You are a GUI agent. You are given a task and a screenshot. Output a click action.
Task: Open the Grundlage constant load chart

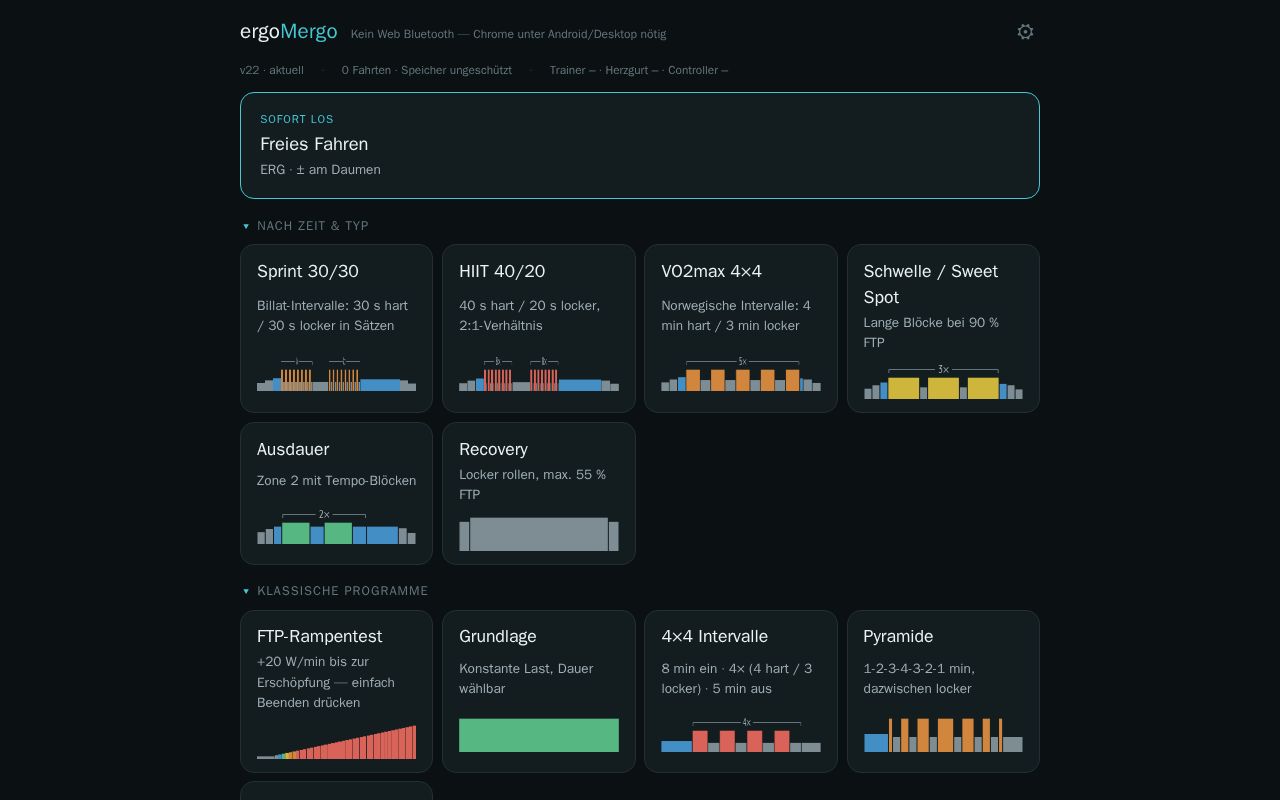539,735
